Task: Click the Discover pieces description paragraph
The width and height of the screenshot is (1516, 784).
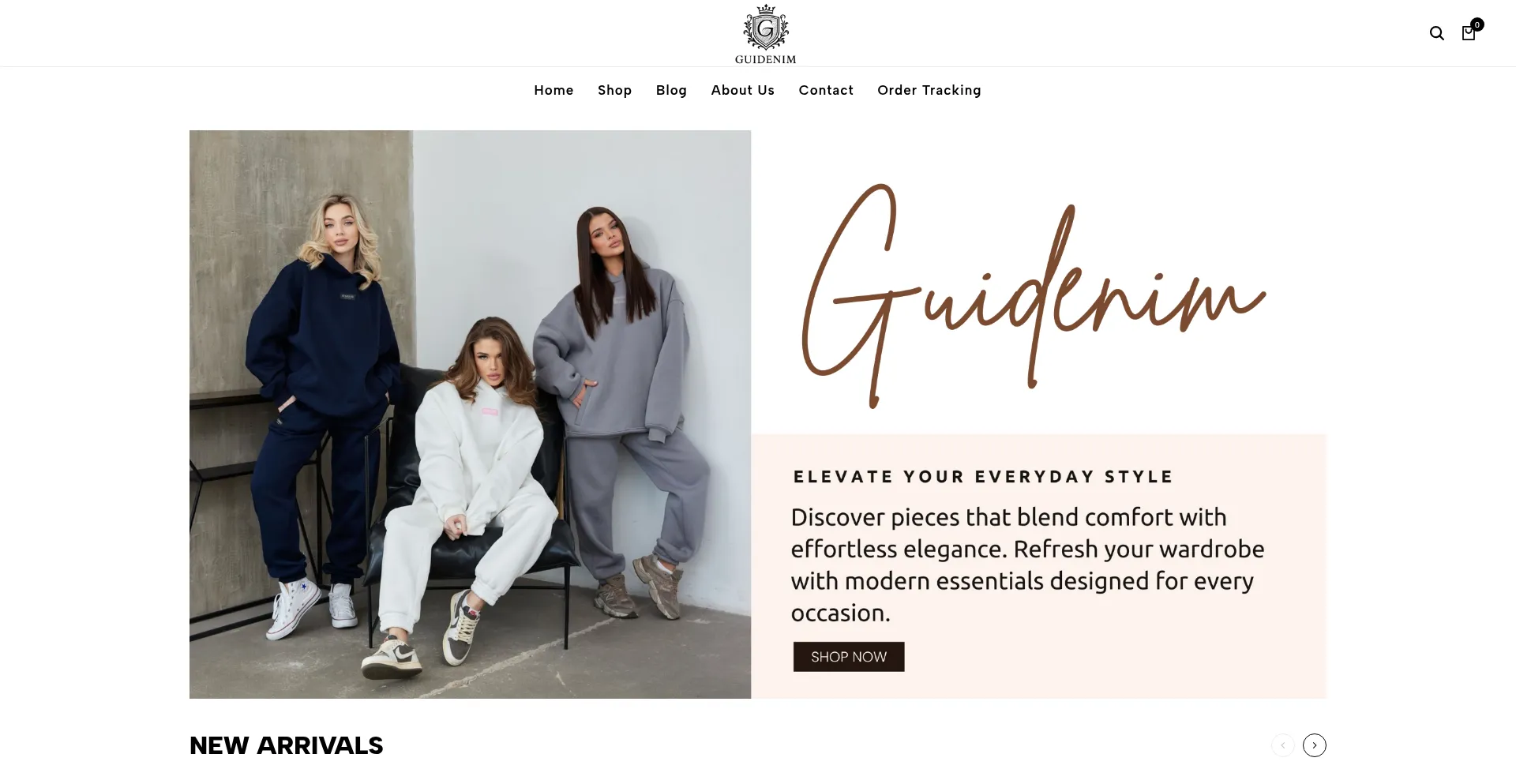Action: (1027, 565)
